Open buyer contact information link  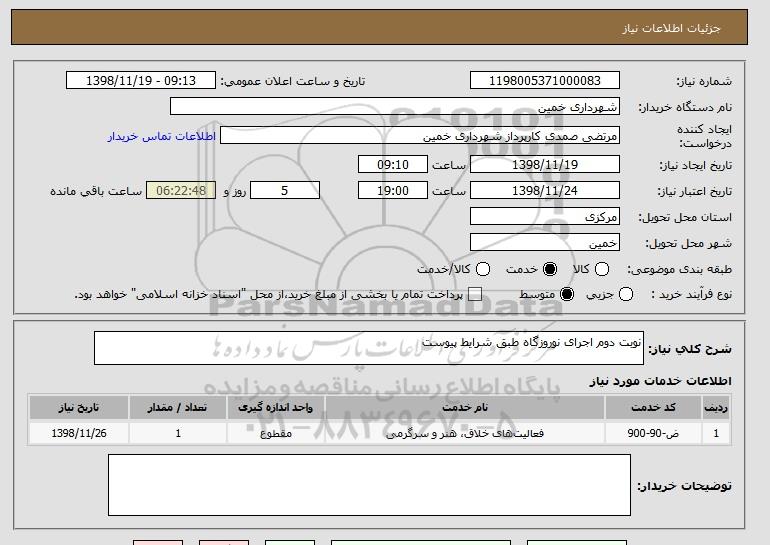coord(162,136)
